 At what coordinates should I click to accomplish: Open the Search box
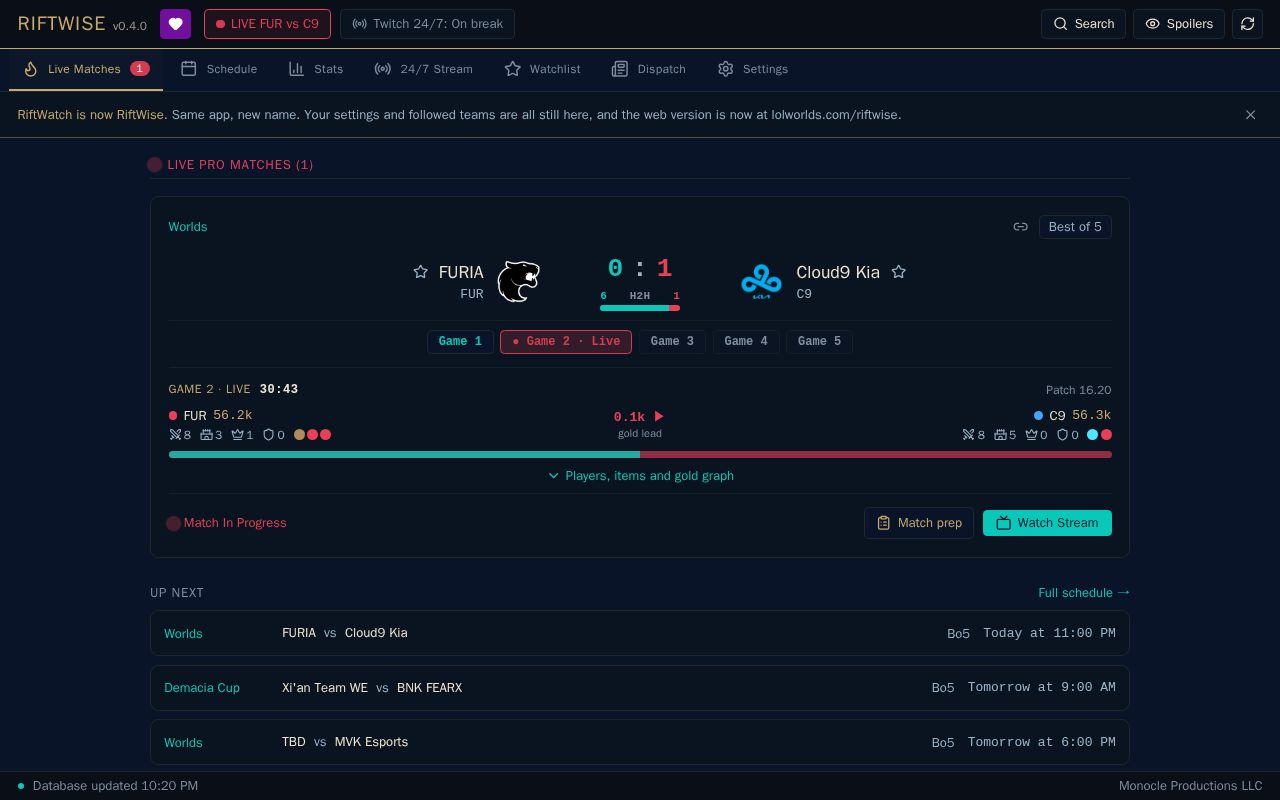[1083, 24]
